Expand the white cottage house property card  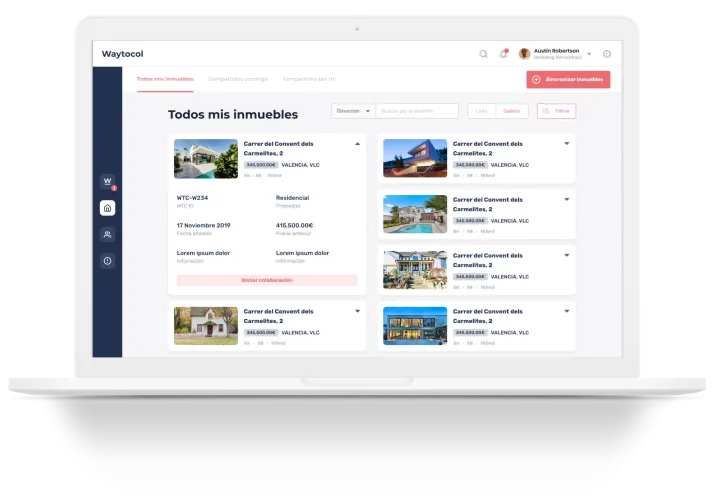coord(357,312)
